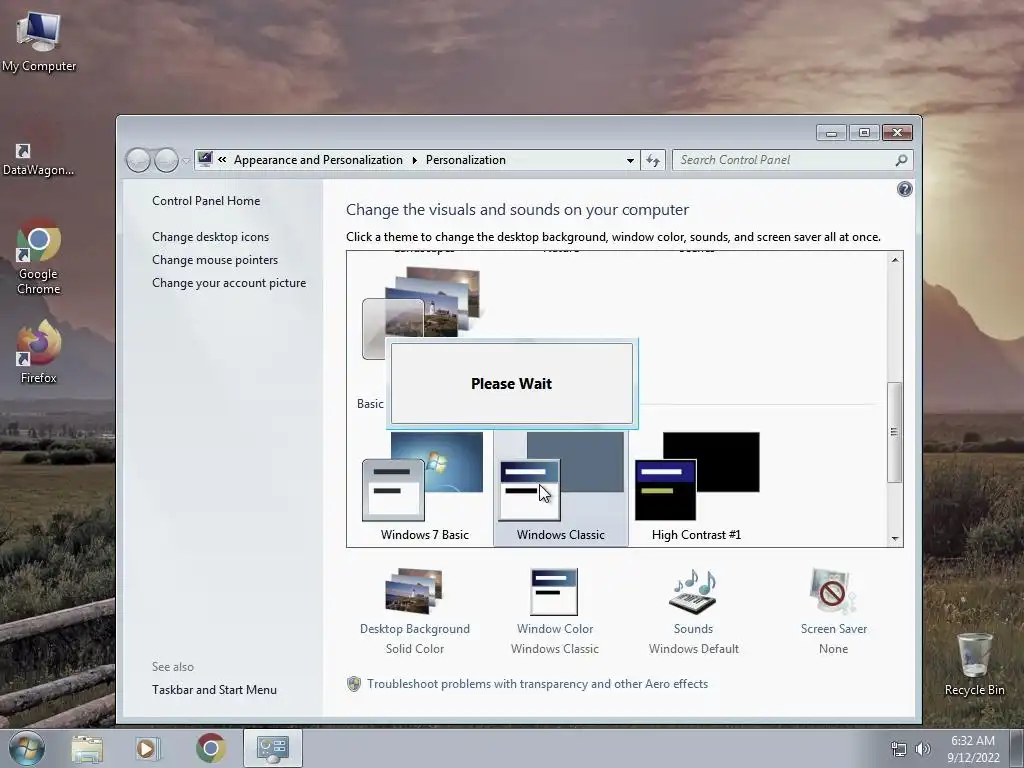Open the Windows Start menu orb
The width and height of the screenshot is (1024, 768).
pyautogui.click(x=27, y=748)
